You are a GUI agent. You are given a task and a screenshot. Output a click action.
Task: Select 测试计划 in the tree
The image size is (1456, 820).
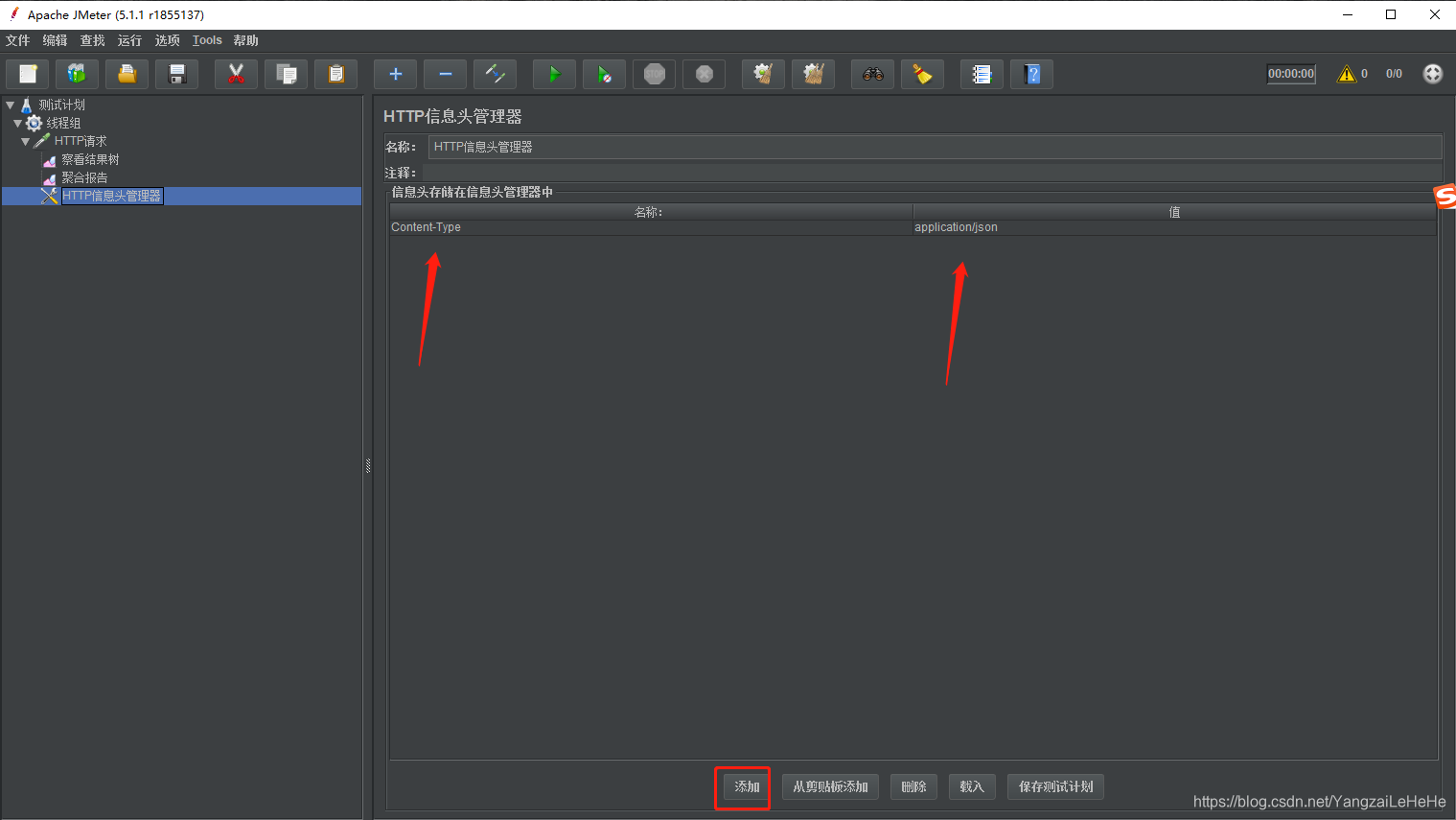61,105
